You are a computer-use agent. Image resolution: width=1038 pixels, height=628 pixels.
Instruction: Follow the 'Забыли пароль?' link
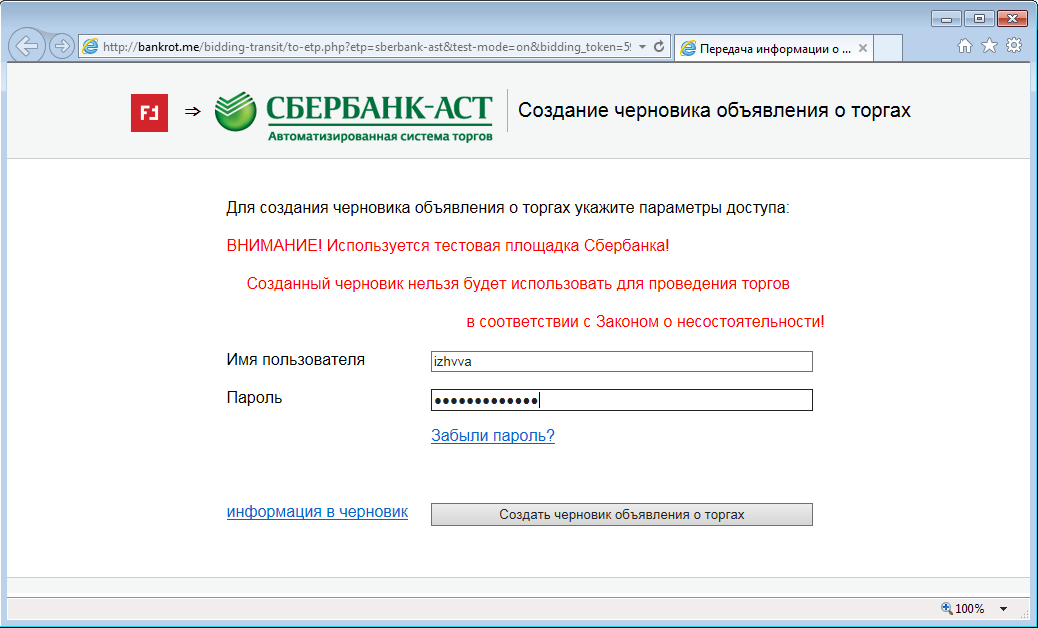point(492,436)
